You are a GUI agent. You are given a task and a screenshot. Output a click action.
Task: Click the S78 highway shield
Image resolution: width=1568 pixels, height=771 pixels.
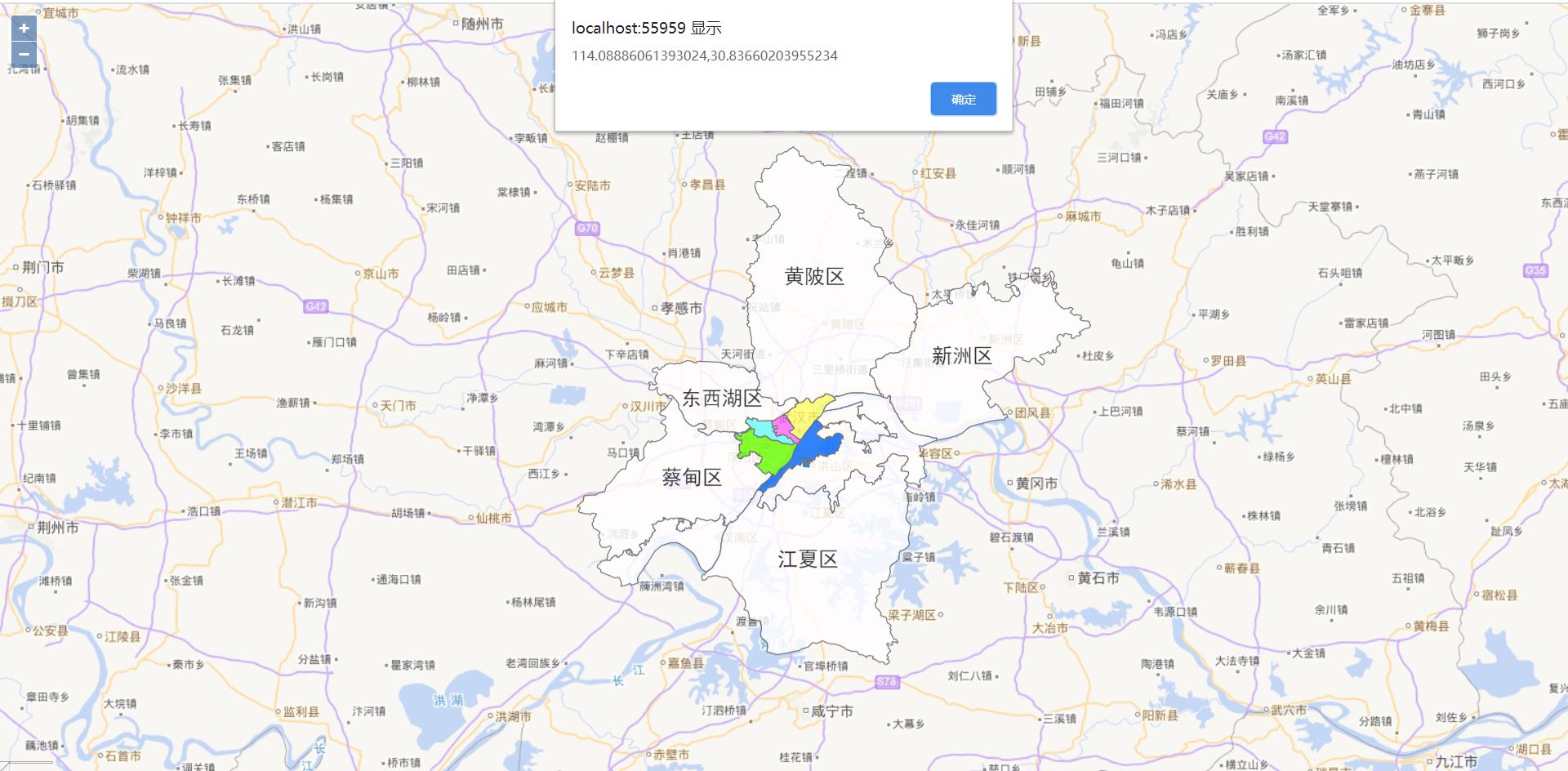pos(886,681)
